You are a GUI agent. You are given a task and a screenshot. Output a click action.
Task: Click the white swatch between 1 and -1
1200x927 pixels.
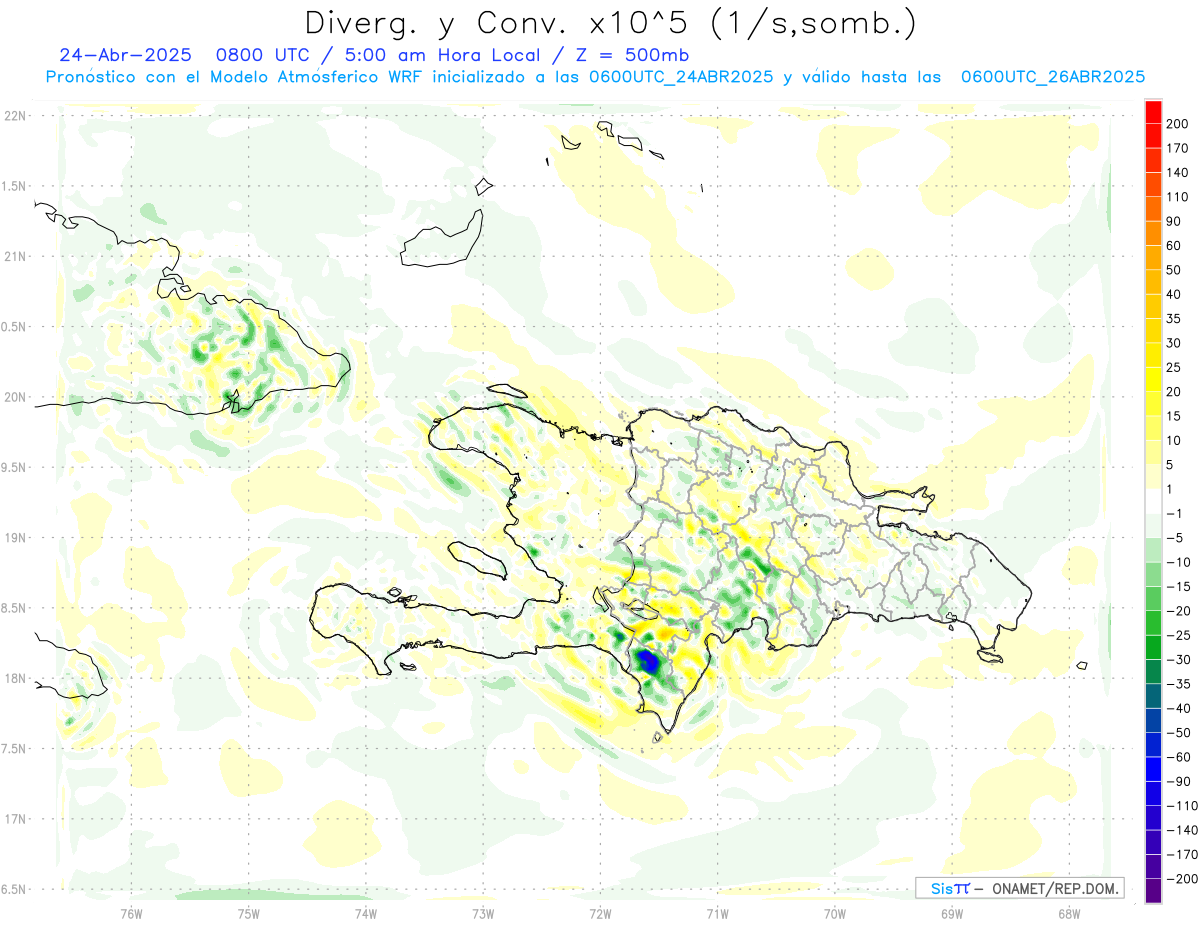coord(1153,501)
